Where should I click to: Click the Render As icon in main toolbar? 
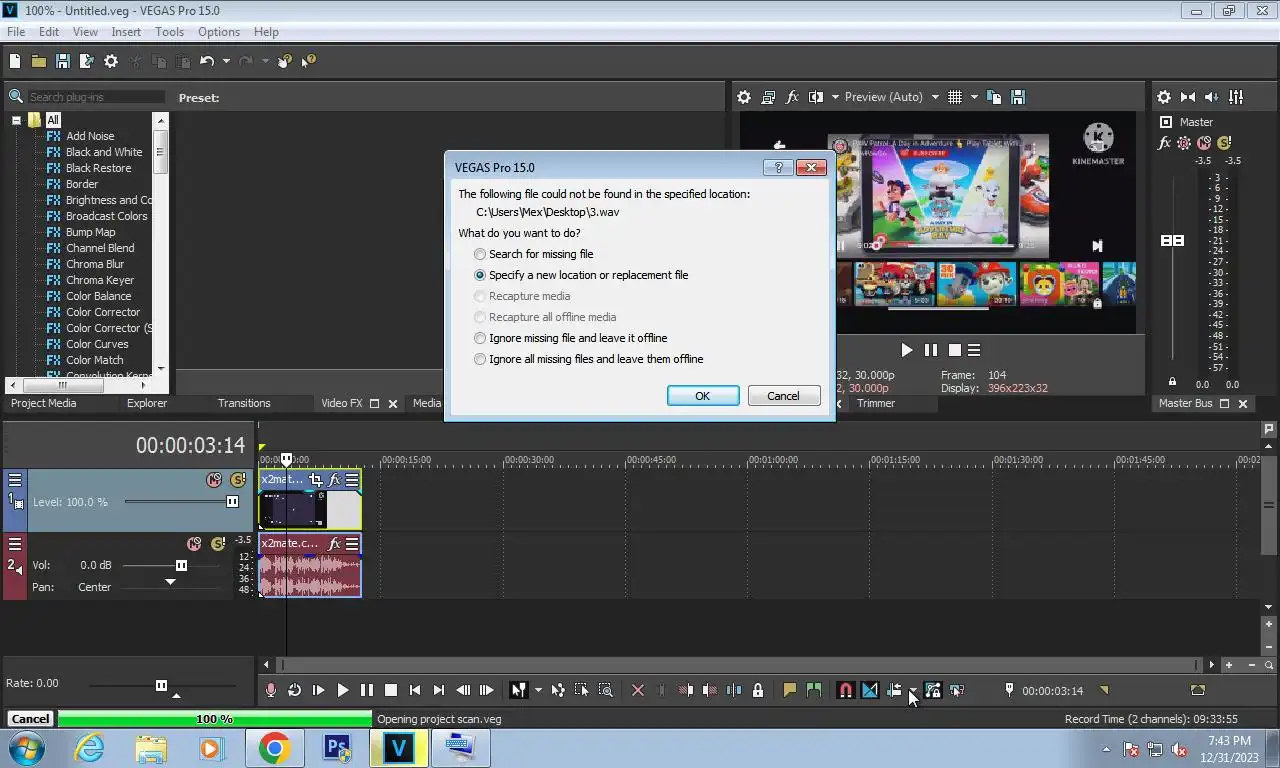86,61
